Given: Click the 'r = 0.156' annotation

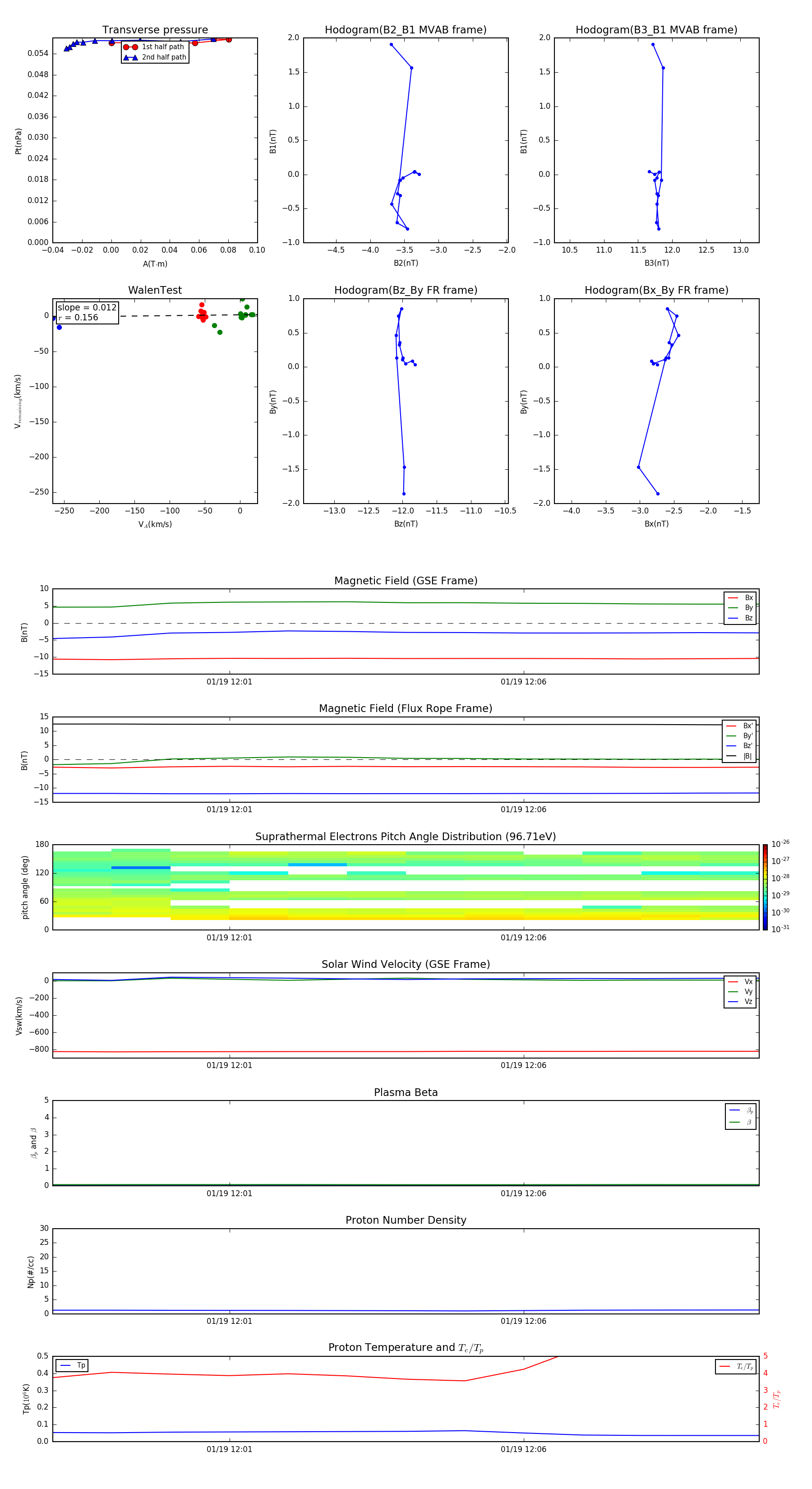Looking at the screenshot, I should [x=78, y=317].
